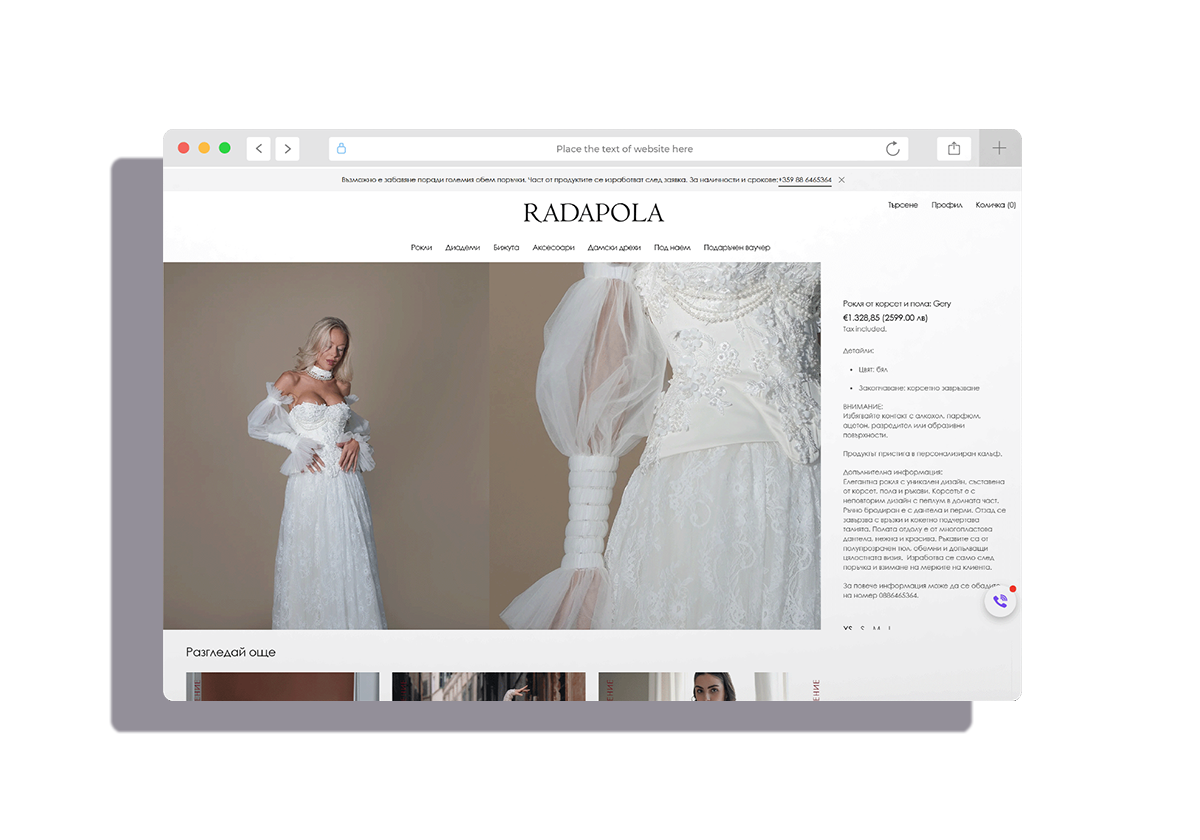Click the lock icon in the address bar
The width and height of the screenshot is (1200, 840).
(341, 149)
